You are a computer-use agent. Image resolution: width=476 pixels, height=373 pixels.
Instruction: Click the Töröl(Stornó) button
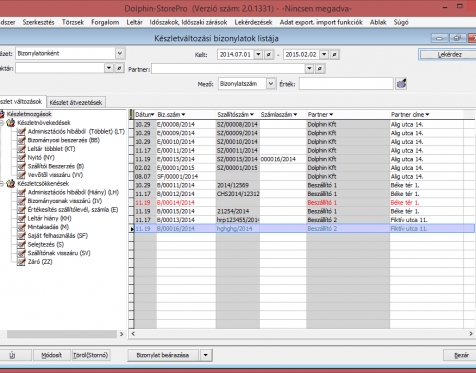[x=91, y=355]
